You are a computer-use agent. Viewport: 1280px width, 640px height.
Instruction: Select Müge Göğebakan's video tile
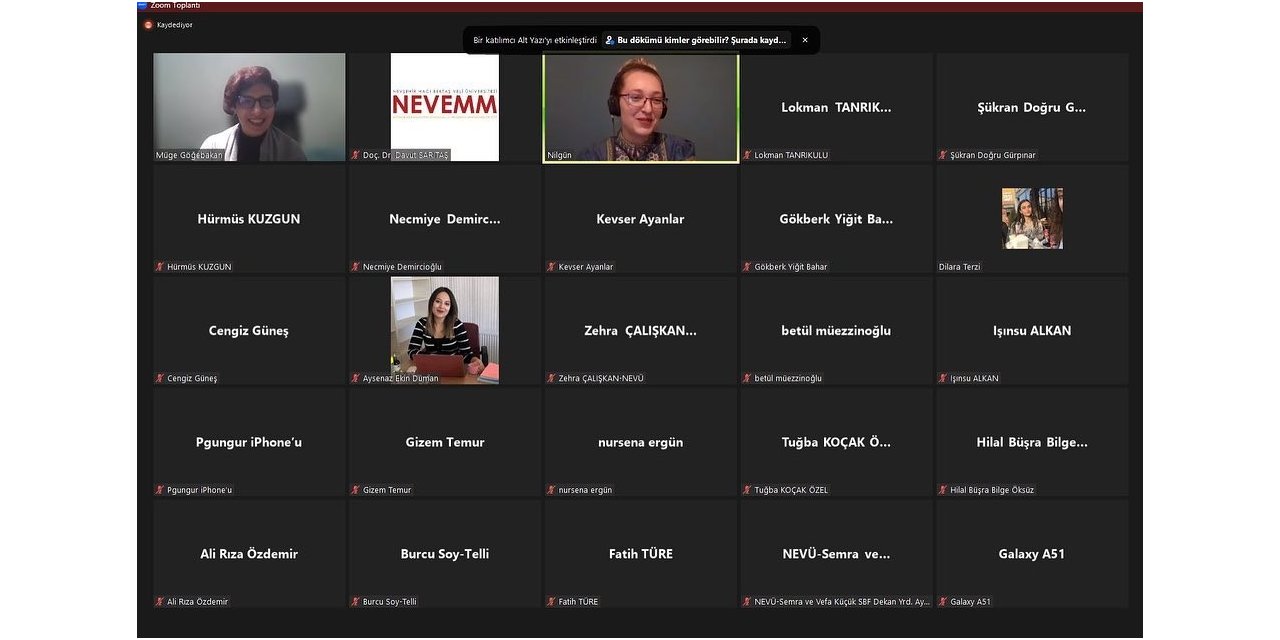(x=249, y=106)
